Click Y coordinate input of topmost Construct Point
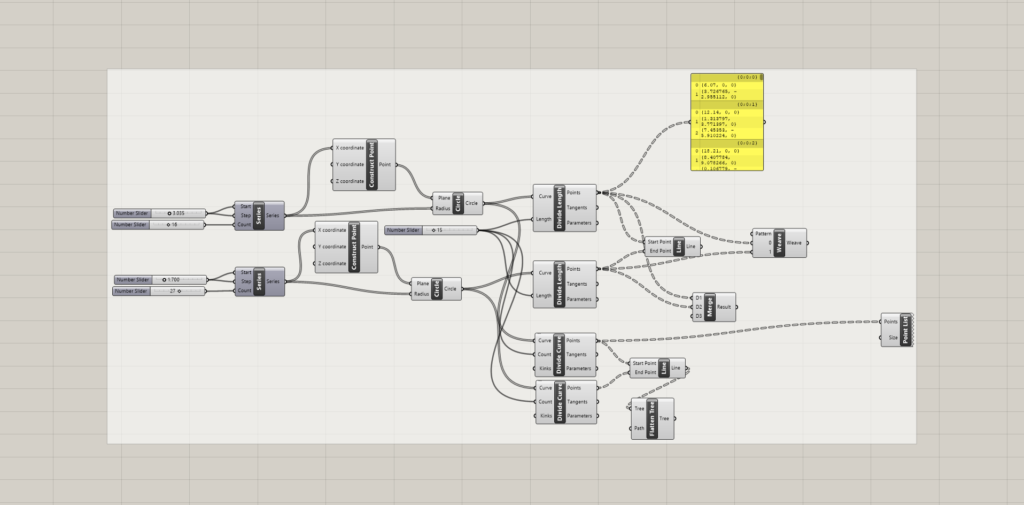 pyautogui.click(x=350, y=165)
